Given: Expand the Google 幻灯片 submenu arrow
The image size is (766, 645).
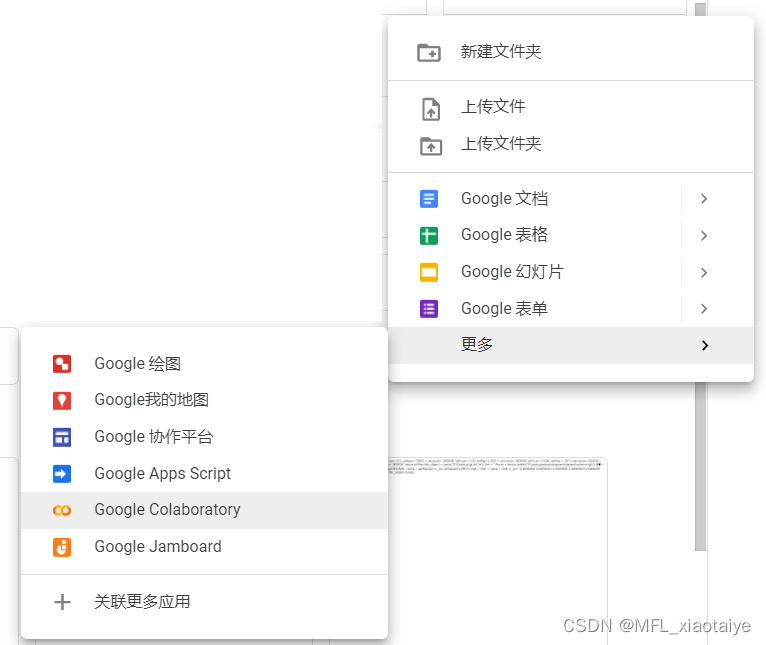Looking at the screenshot, I should coord(704,272).
